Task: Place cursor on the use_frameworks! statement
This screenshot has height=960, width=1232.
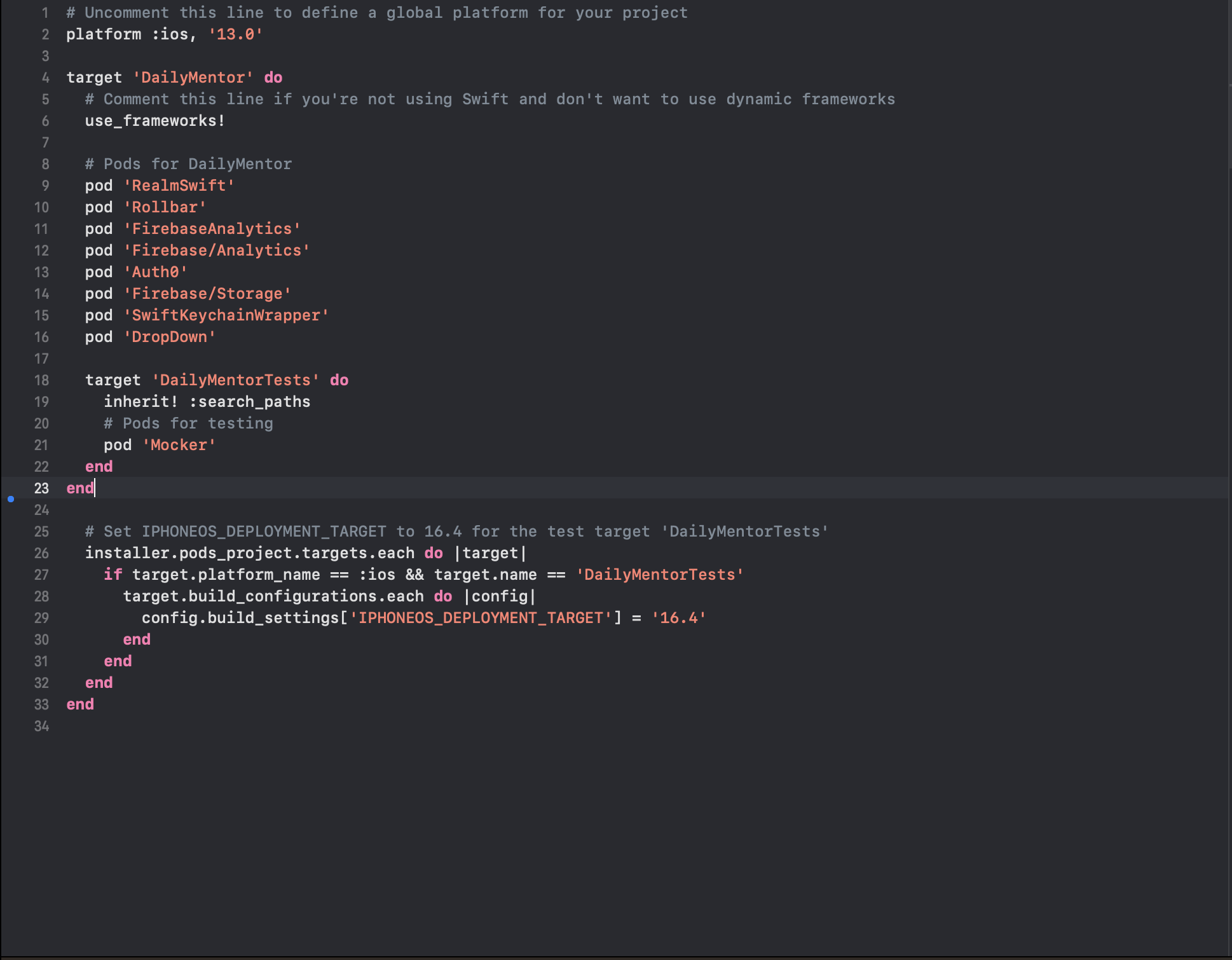Action: 154,121
